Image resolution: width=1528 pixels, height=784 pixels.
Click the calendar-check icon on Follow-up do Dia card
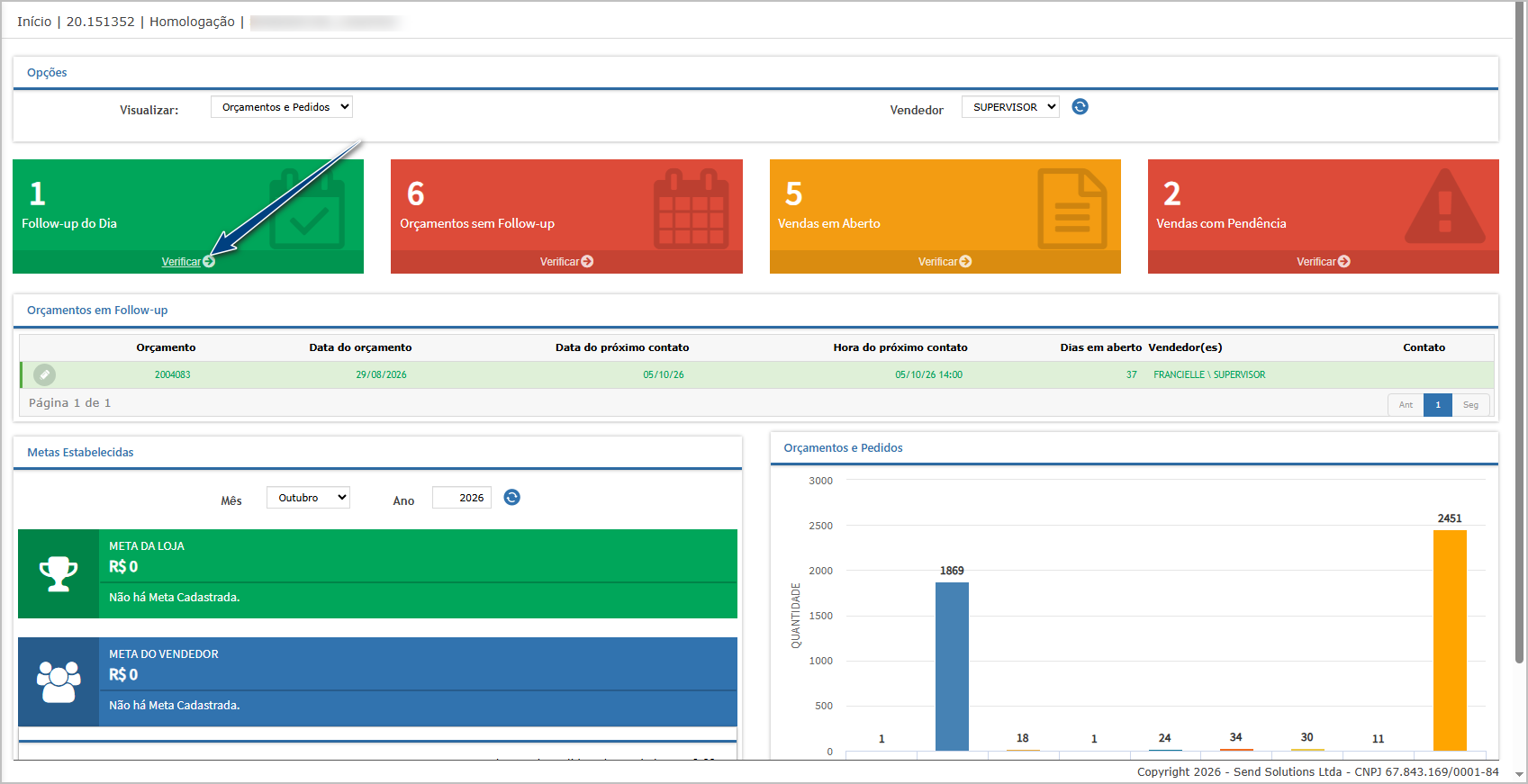tap(307, 209)
